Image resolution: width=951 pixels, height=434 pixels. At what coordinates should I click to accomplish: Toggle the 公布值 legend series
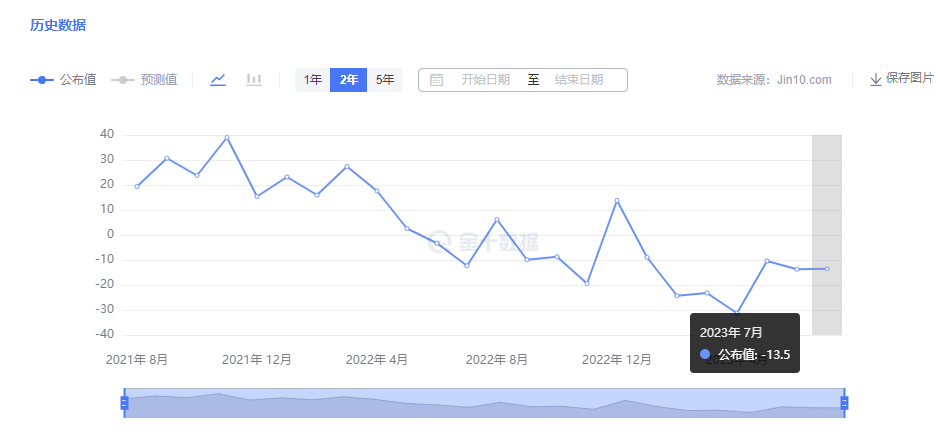click(63, 80)
